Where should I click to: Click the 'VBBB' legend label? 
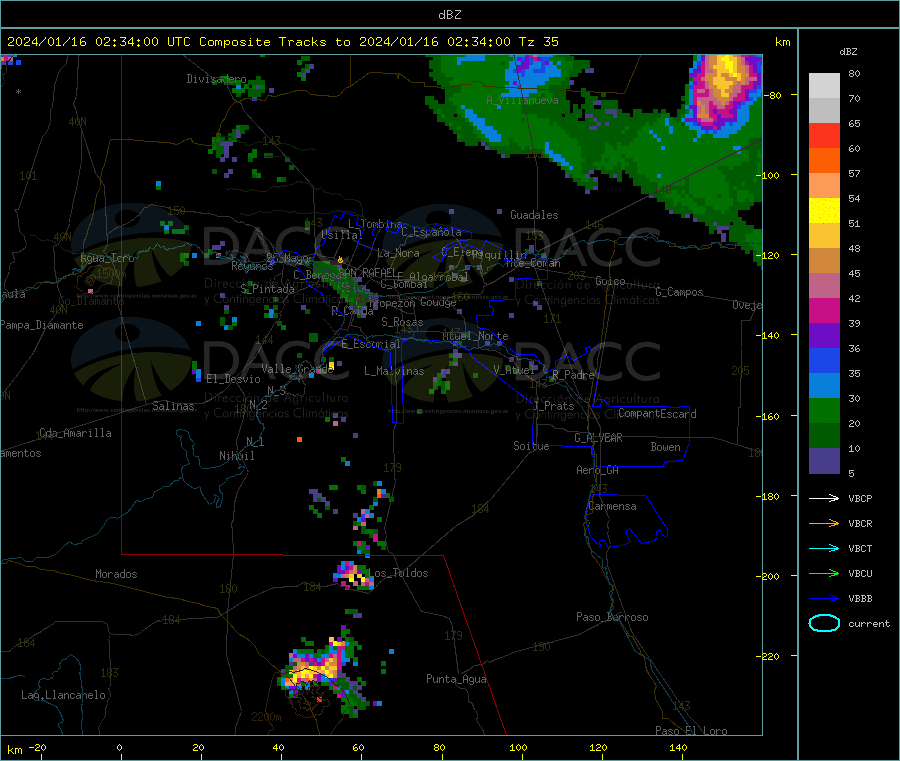[x=860, y=599]
